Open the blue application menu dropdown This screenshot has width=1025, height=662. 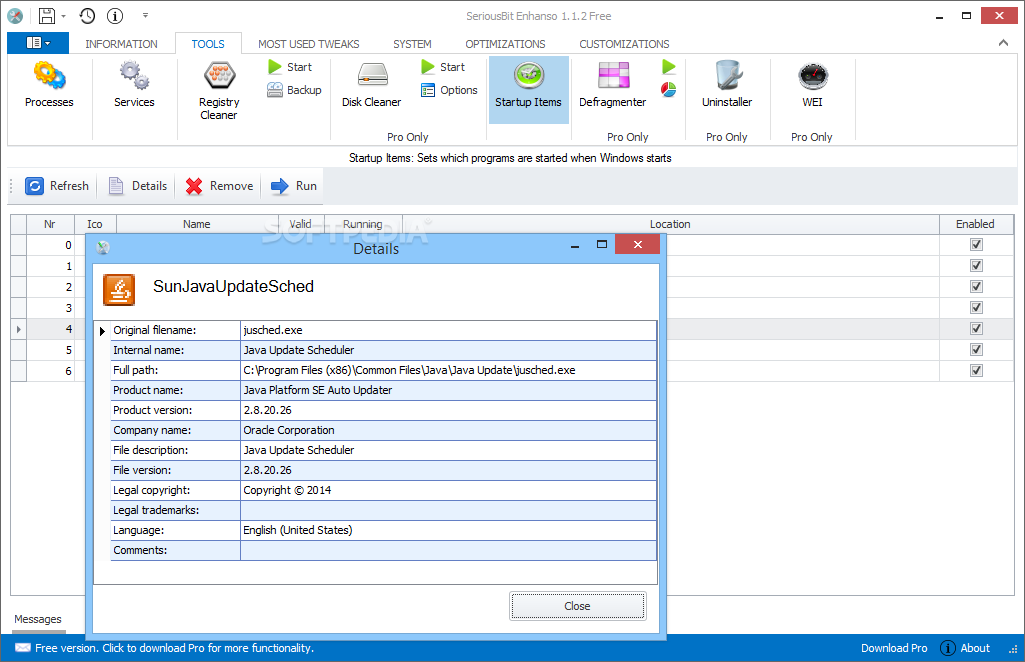click(x=38, y=43)
